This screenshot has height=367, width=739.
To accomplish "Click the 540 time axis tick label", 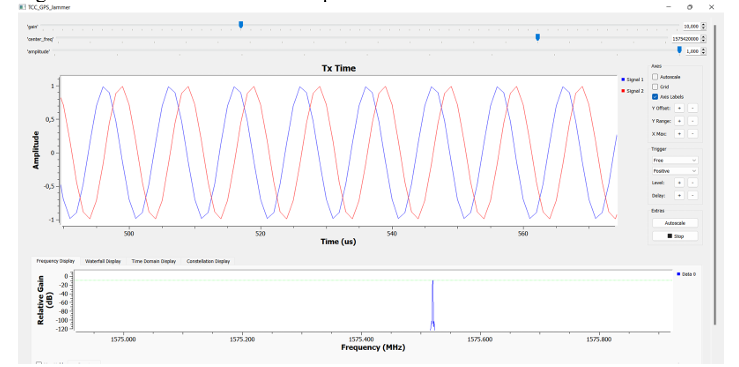I will [x=392, y=233].
